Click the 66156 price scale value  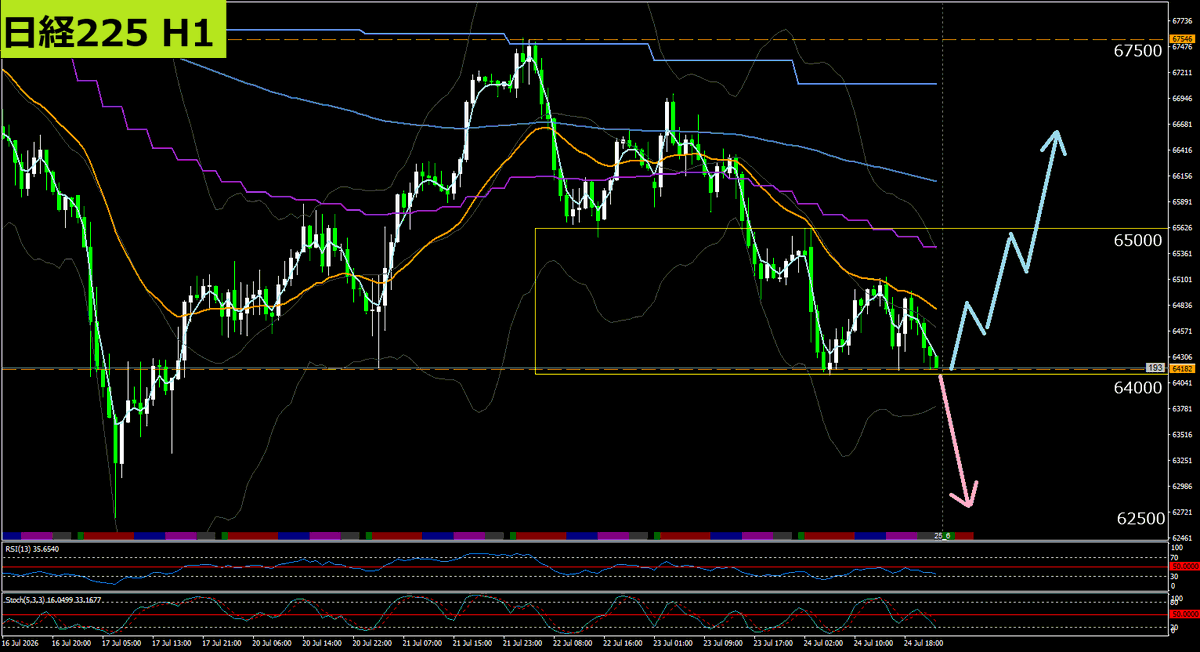[1182, 176]
